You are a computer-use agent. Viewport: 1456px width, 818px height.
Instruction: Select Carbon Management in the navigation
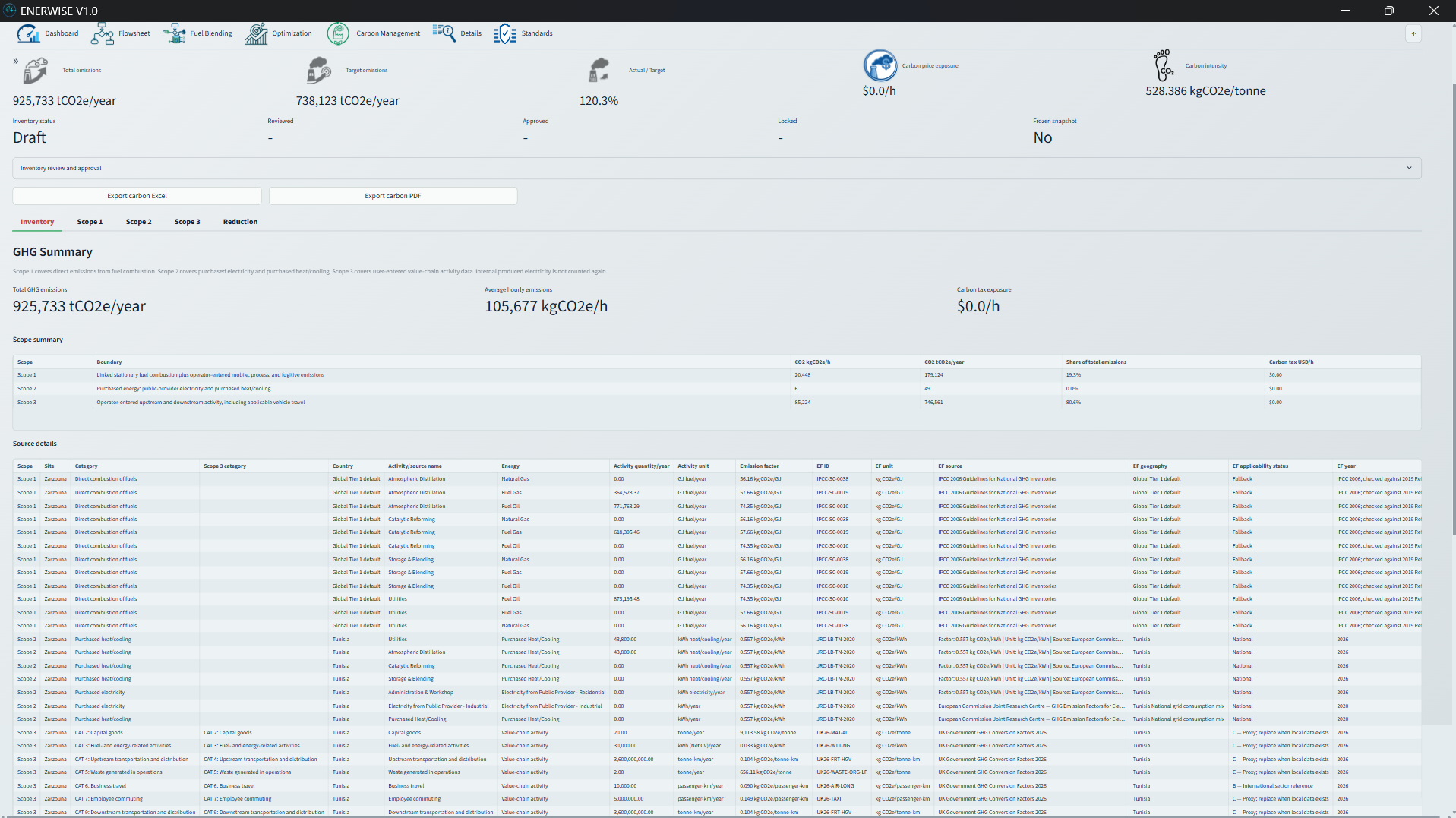pos(374,33)
